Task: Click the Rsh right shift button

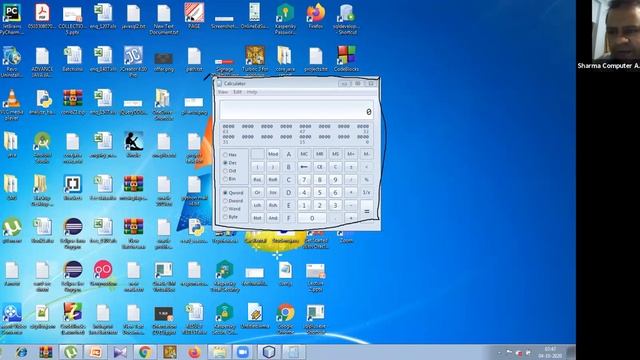Action: click(273, 205)
